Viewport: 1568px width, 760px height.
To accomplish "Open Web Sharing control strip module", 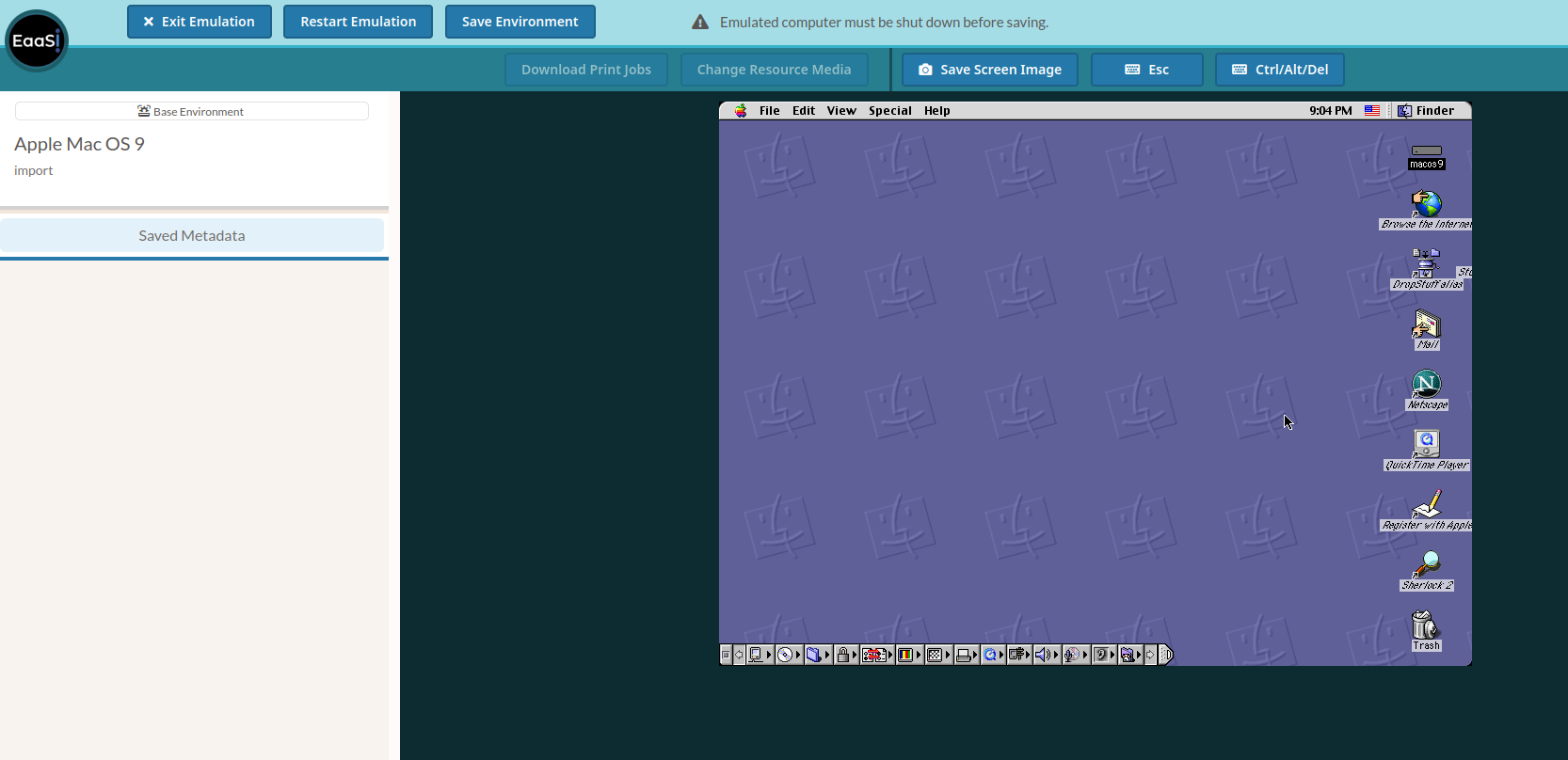I will [x=1129, y=655].
